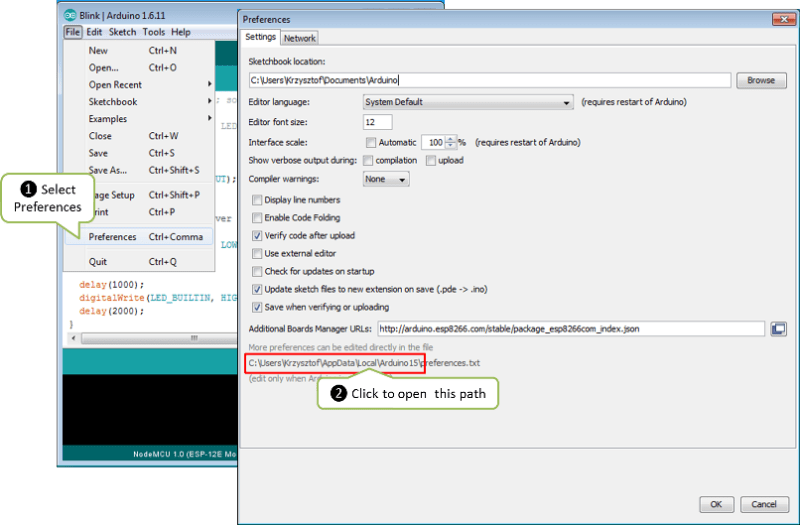Open the Help menu
The height and width of the screenshot is (525, 800).
181,32
